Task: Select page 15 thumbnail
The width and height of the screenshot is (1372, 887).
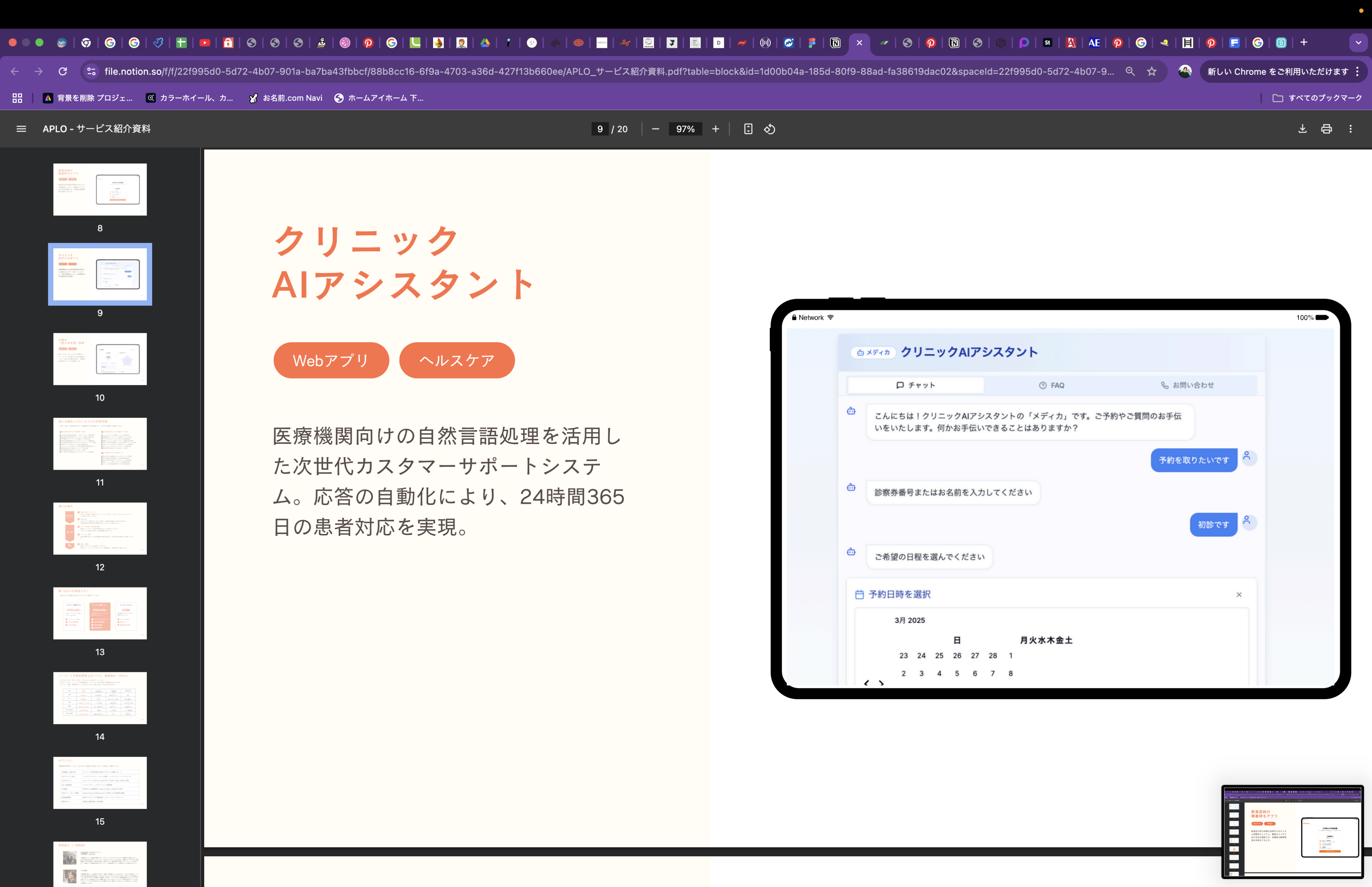Action: coord(100,783)
